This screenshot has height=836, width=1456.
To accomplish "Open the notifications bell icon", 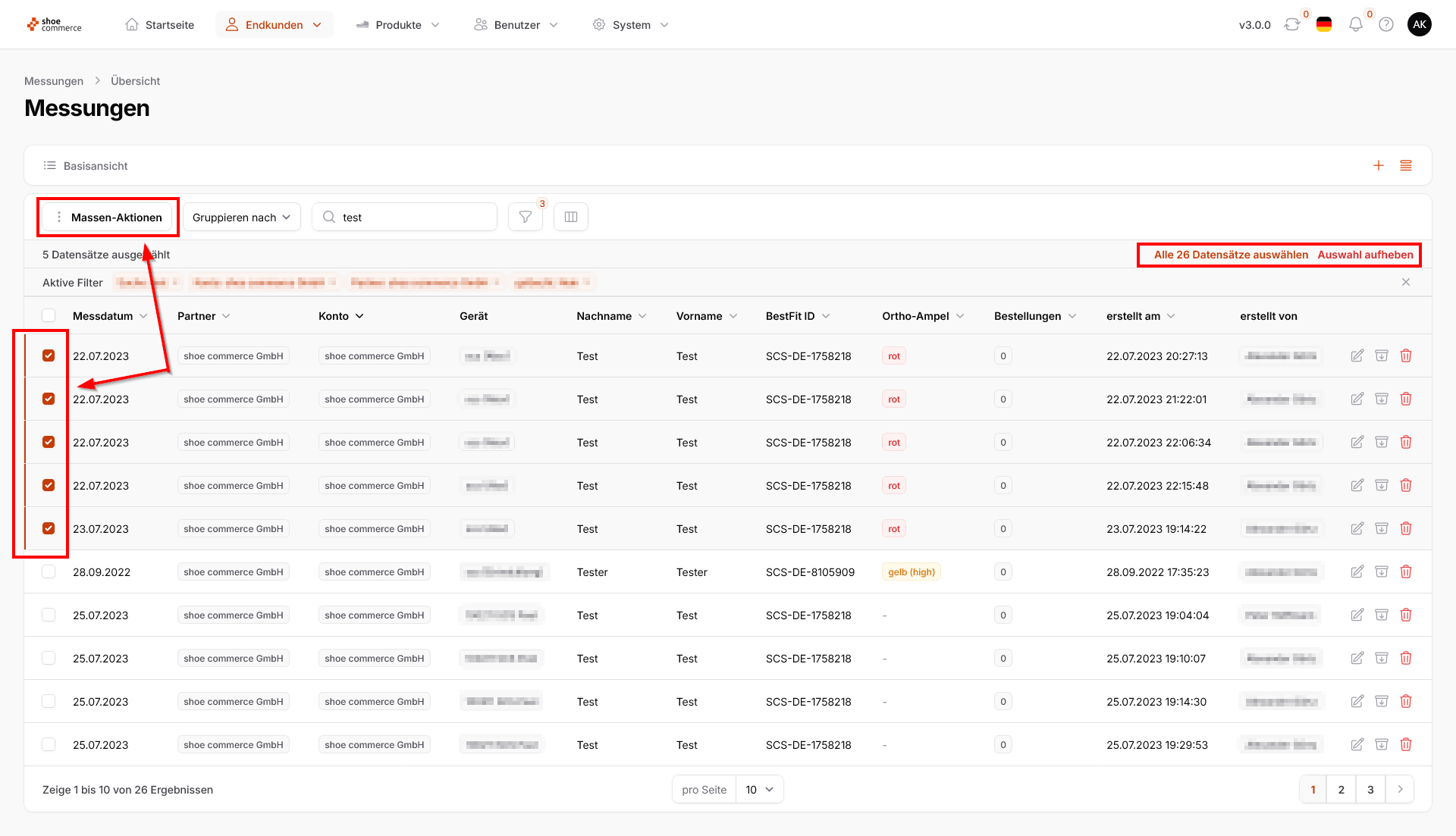I will pyautogui.click(x=1356, y=25).
